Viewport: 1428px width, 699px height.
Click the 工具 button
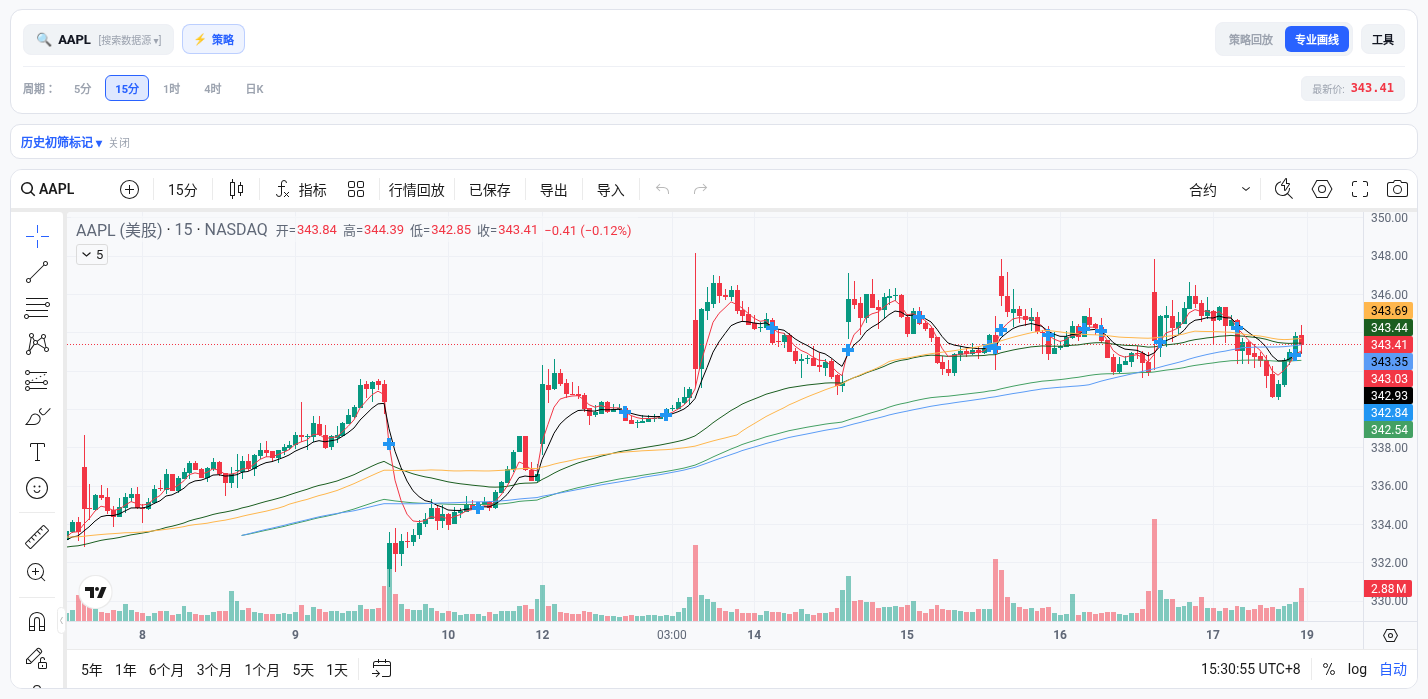click(1383, 39)
